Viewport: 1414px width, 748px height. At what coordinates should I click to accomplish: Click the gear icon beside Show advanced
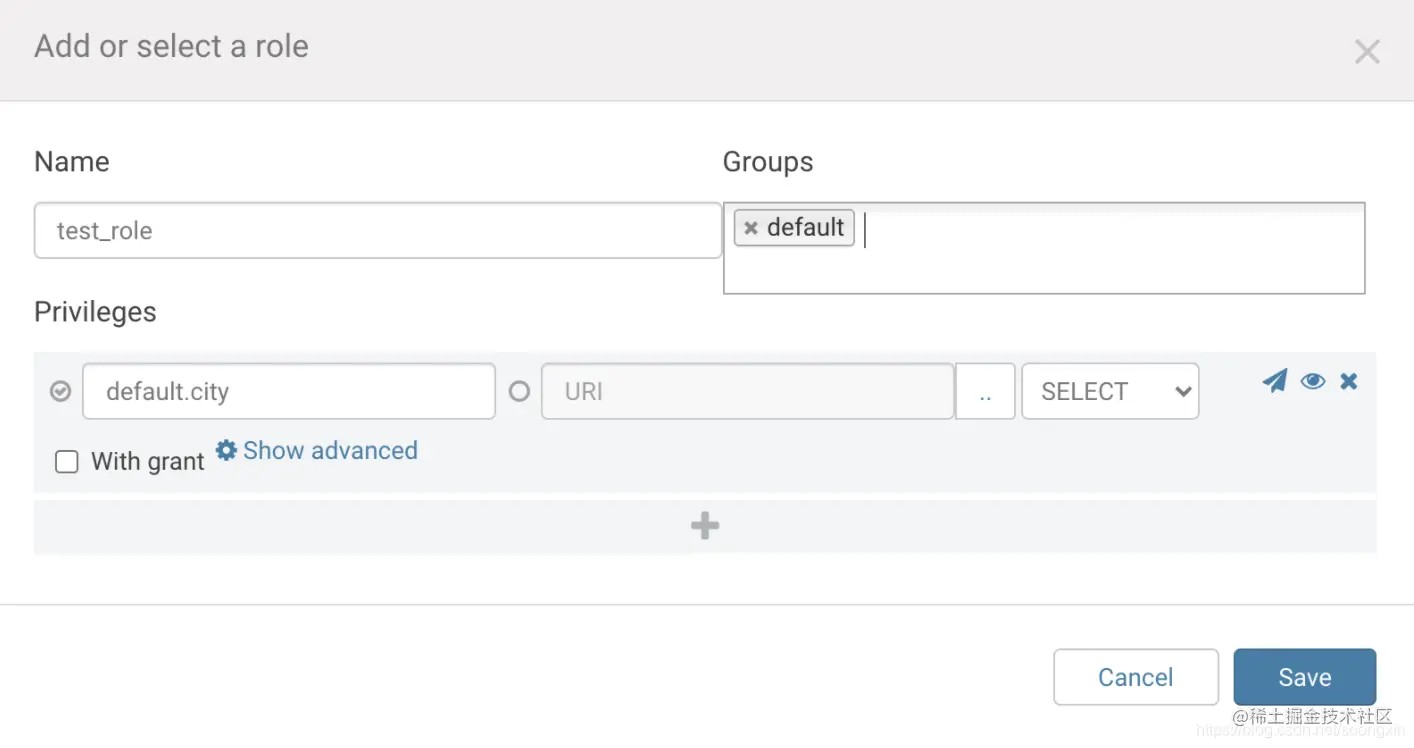pos(227,451)
